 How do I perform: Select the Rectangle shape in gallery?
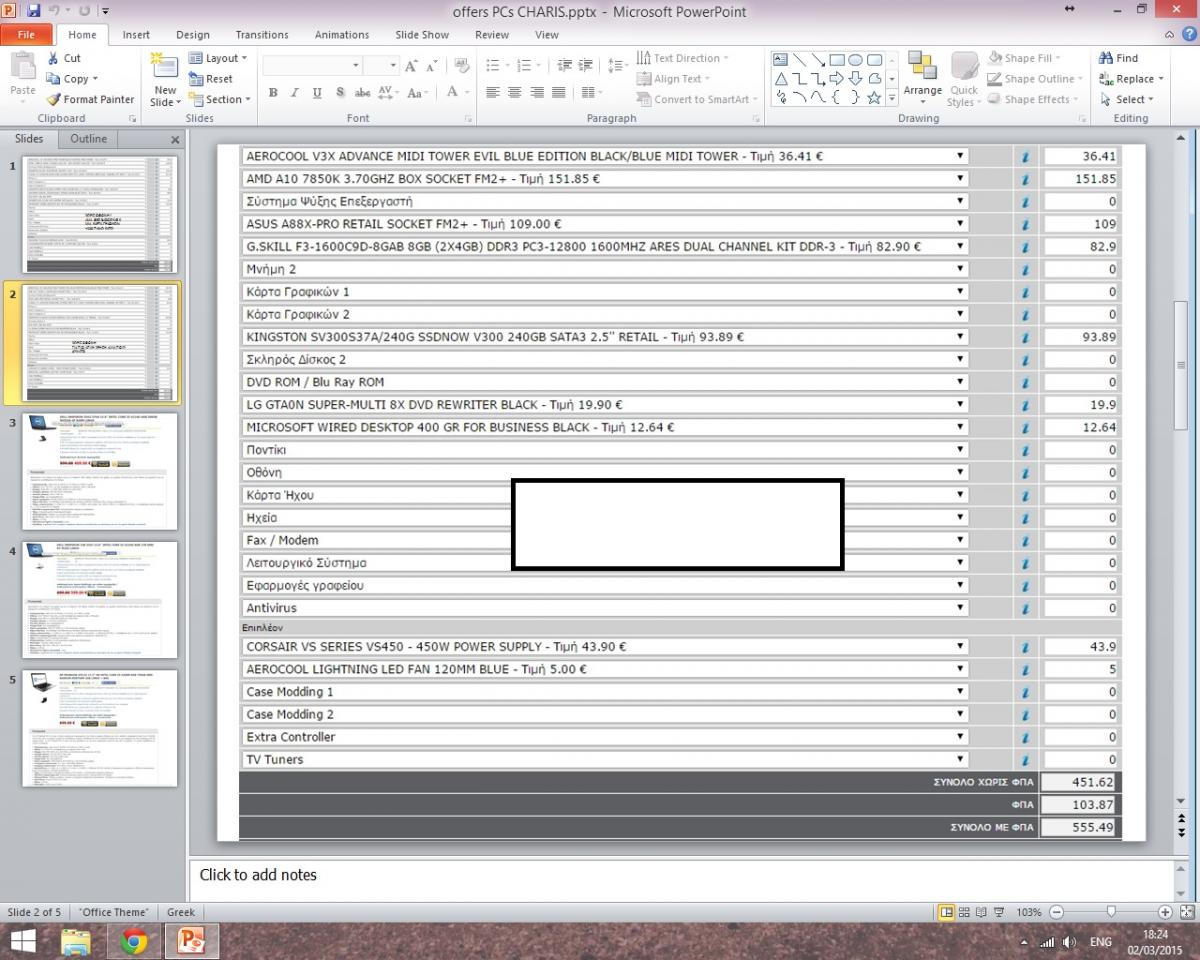click(x=838, y=59)
